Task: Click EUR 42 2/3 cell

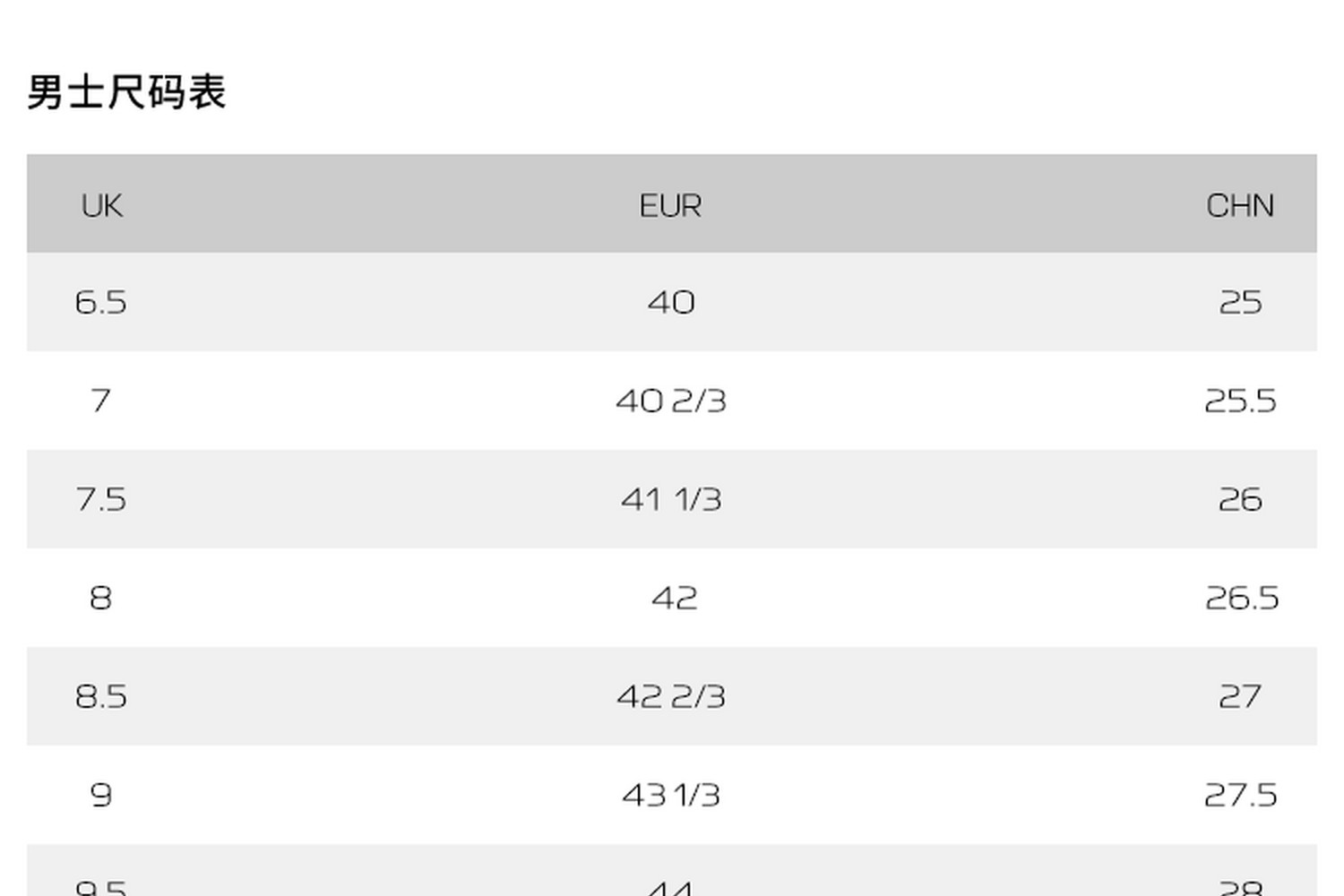Action: click(671, 696)
